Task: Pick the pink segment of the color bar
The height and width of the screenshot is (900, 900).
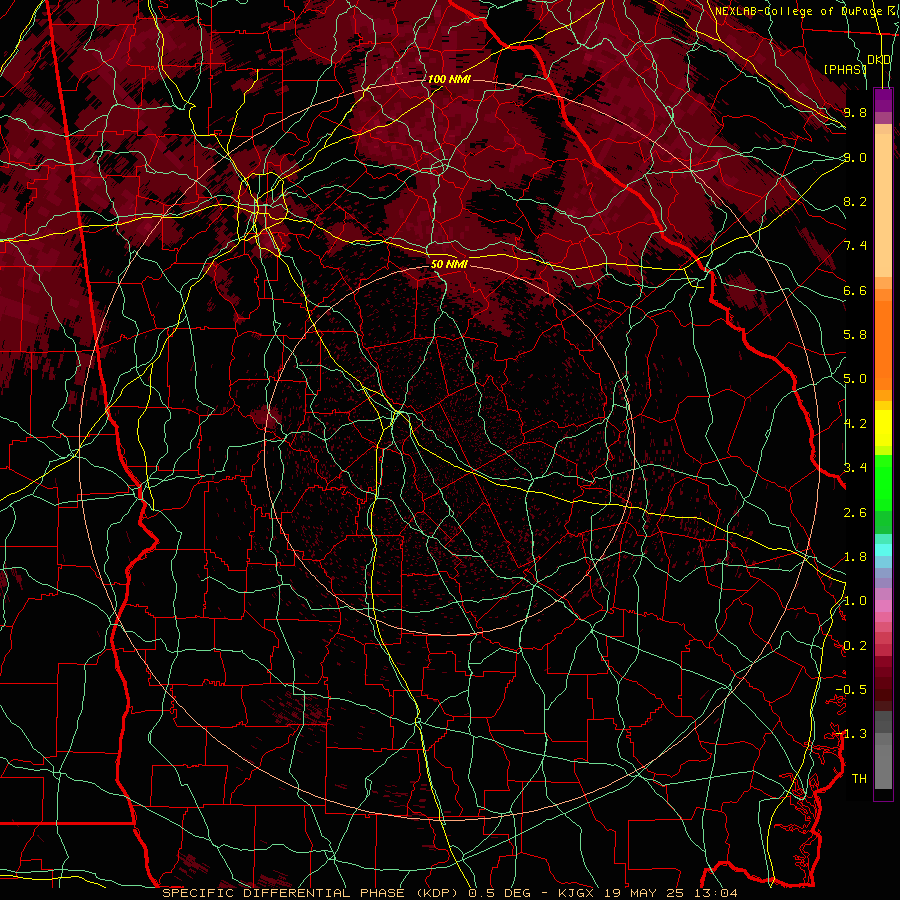Action: pyautogui.click(x=883, y=606)
